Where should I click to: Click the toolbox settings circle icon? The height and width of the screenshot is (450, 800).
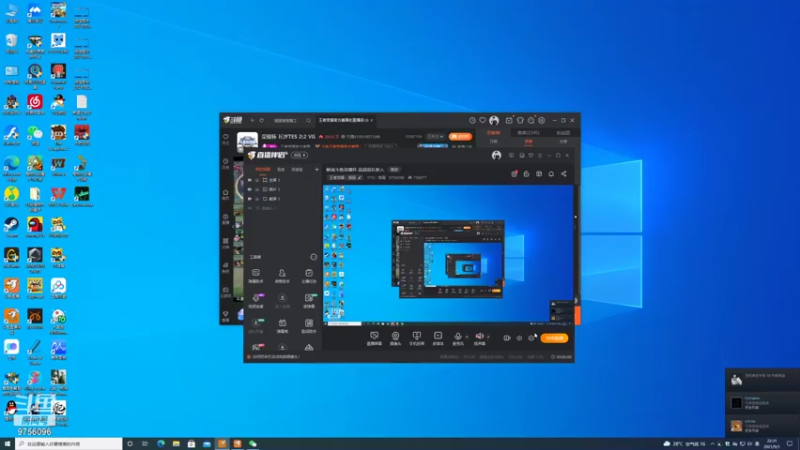tap(313, 257)
